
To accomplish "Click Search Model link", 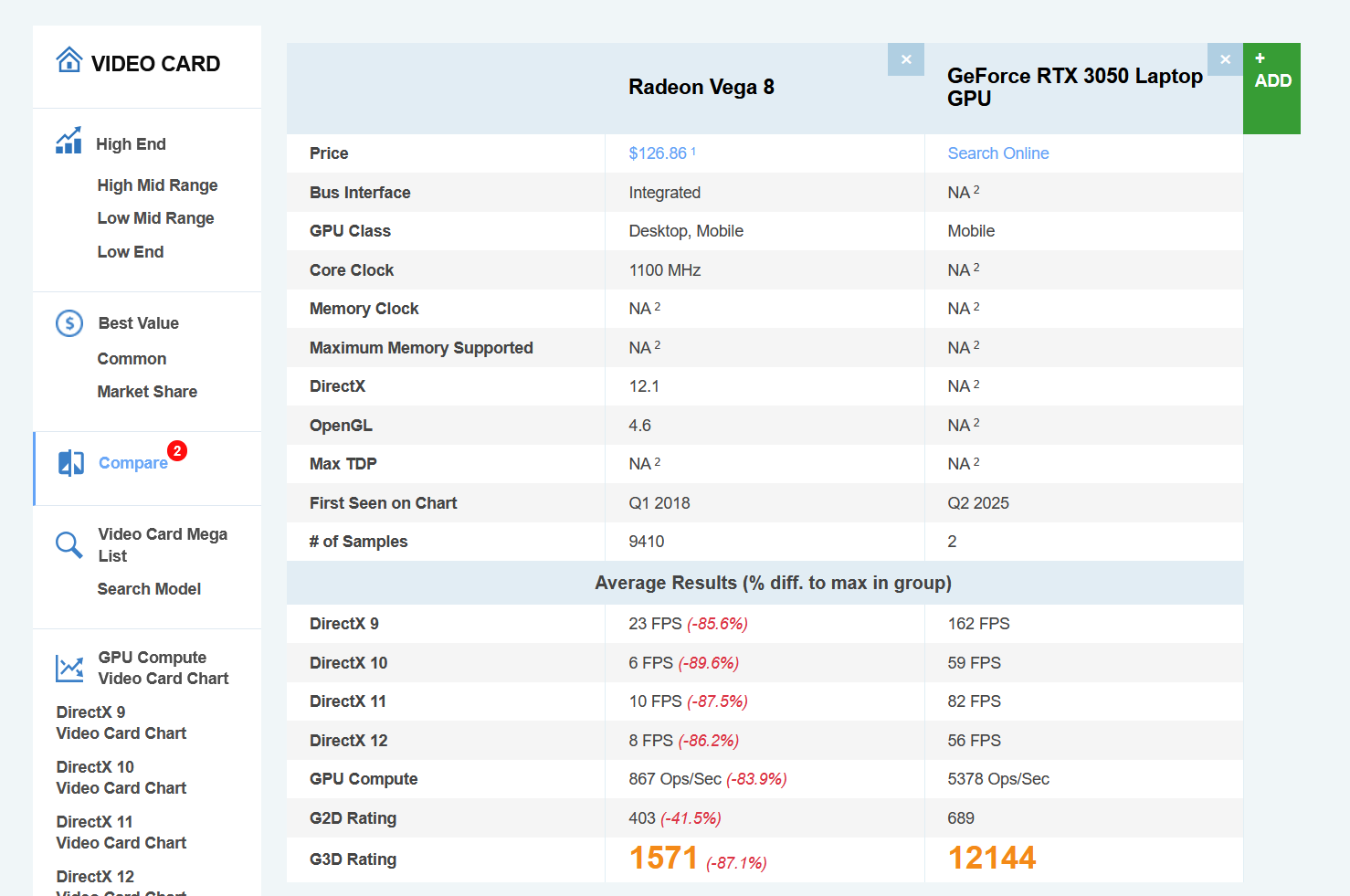I will (150, 589).
